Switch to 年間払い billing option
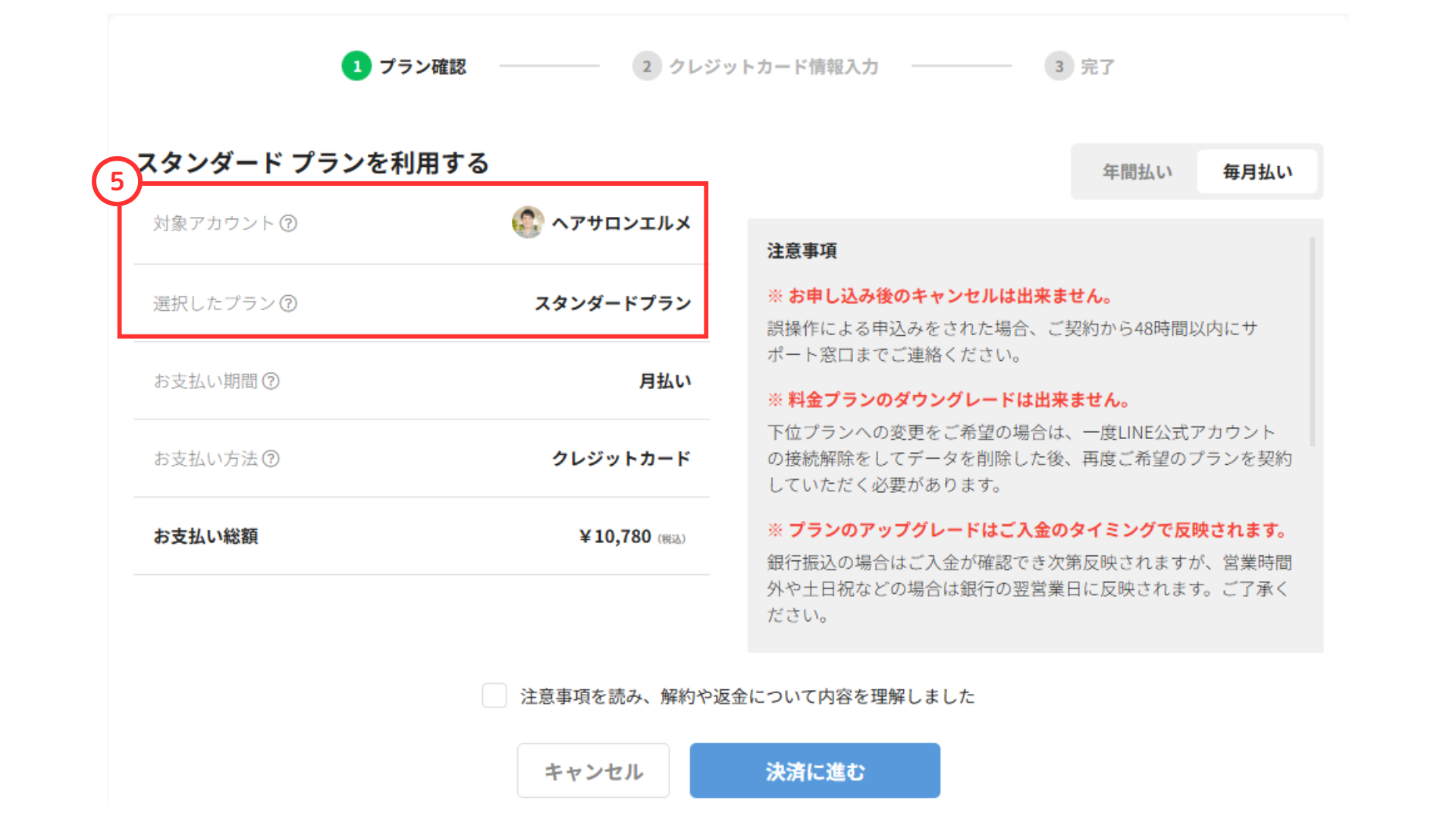This screenshot has width=1456, height=819. click(1137, 172)
